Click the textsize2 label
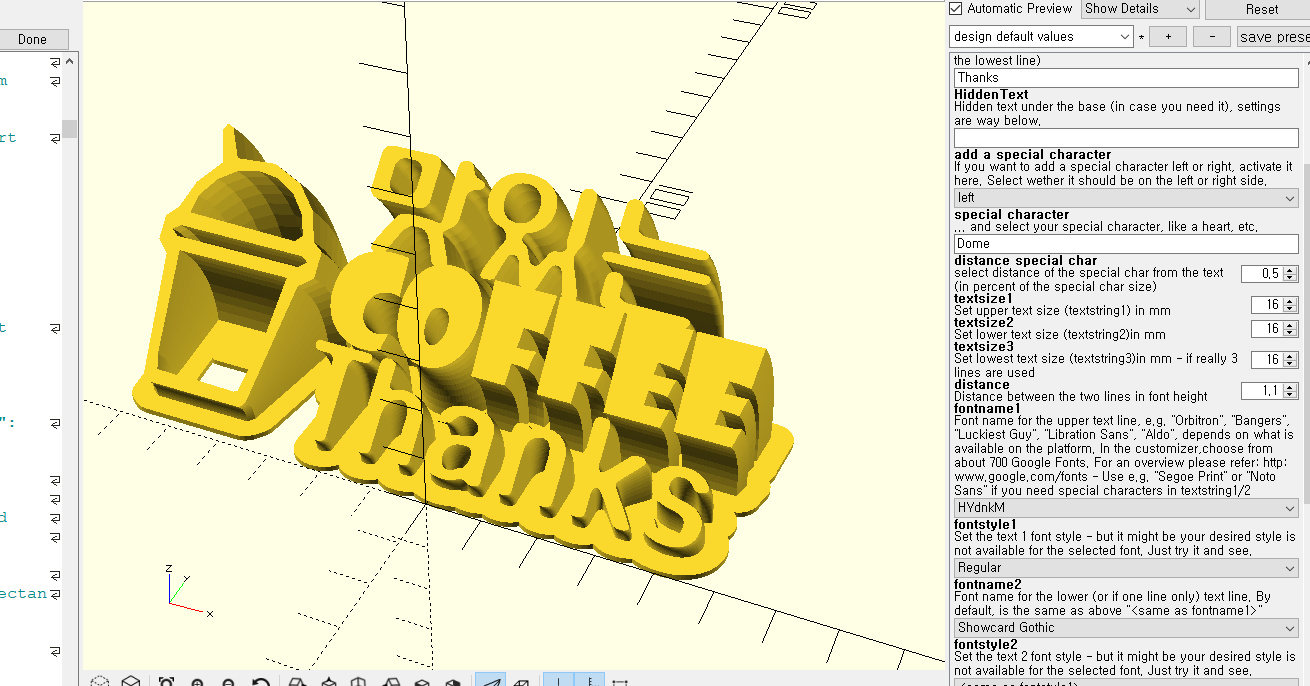 [983, 322]
